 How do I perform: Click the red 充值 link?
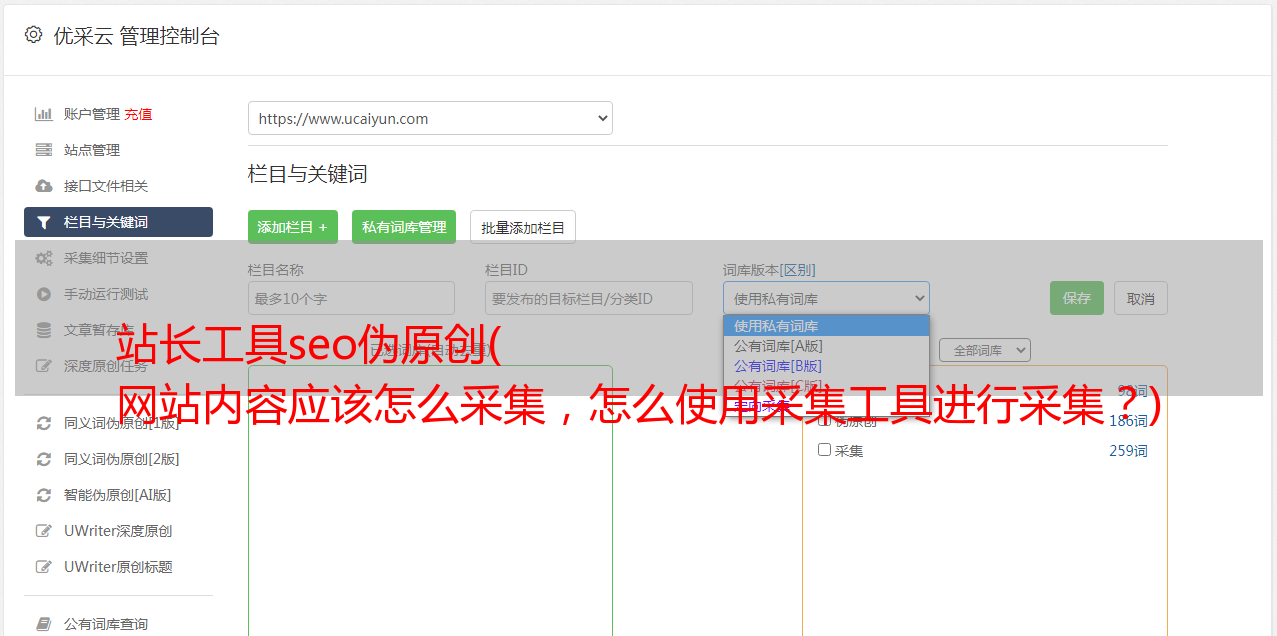[x=138, y=114]
